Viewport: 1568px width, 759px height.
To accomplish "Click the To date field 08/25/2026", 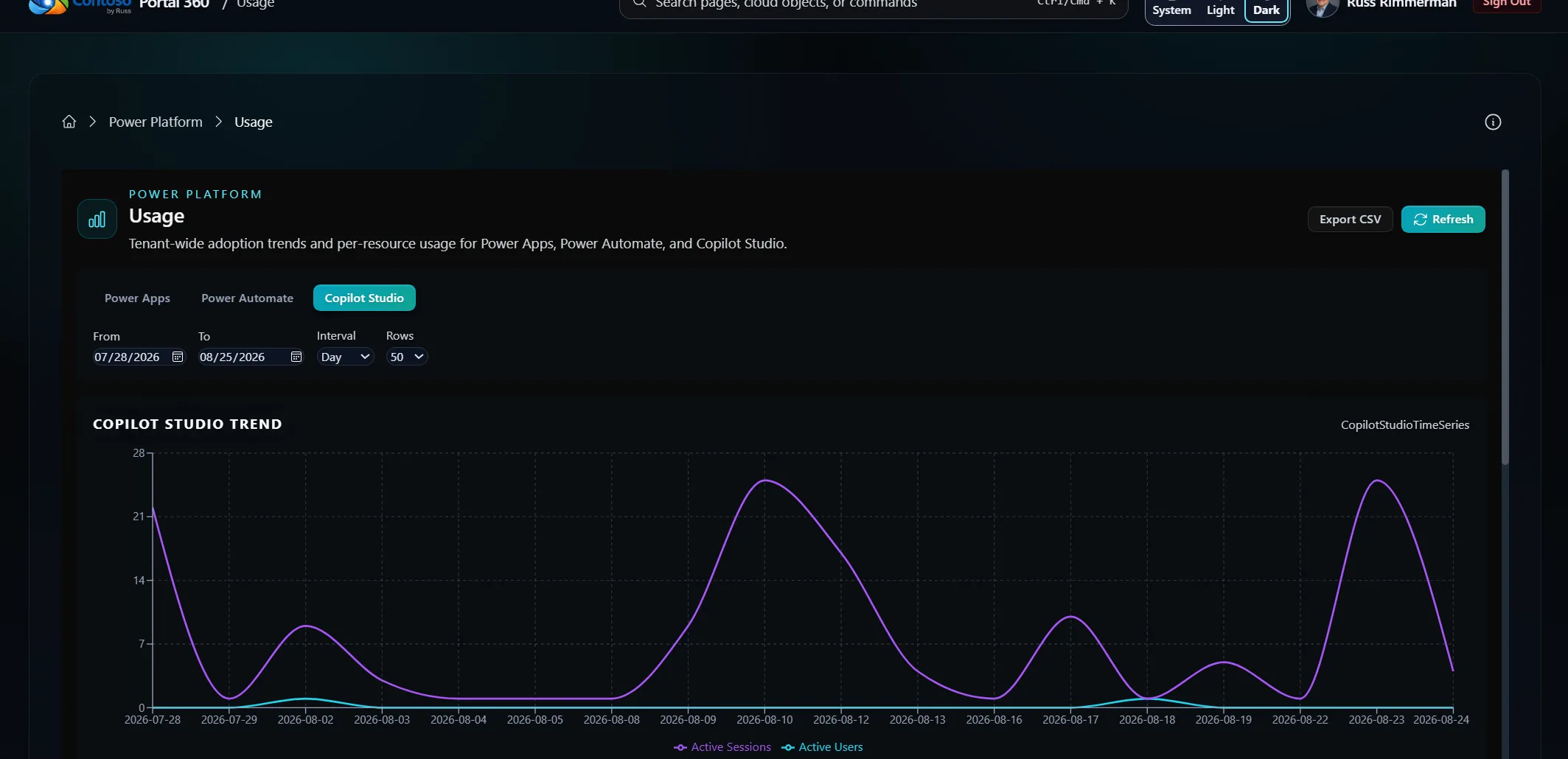I will (251, 357).
